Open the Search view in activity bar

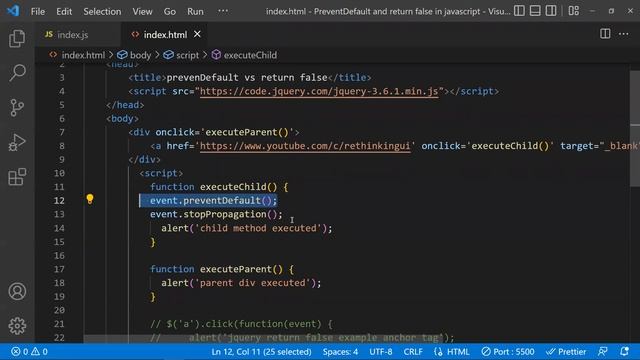pyautogui.click(x=17, y=73)
